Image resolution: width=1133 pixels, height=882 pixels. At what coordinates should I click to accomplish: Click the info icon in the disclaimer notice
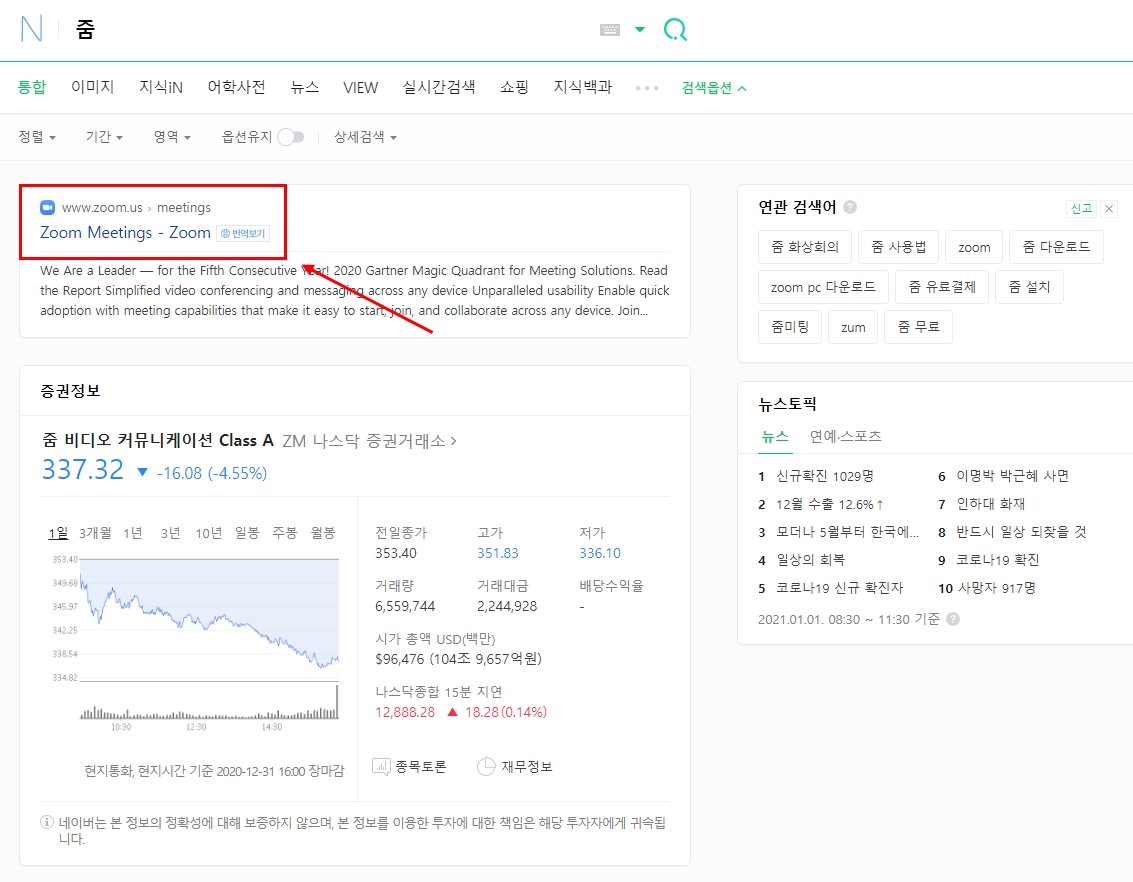pos(45,822)
